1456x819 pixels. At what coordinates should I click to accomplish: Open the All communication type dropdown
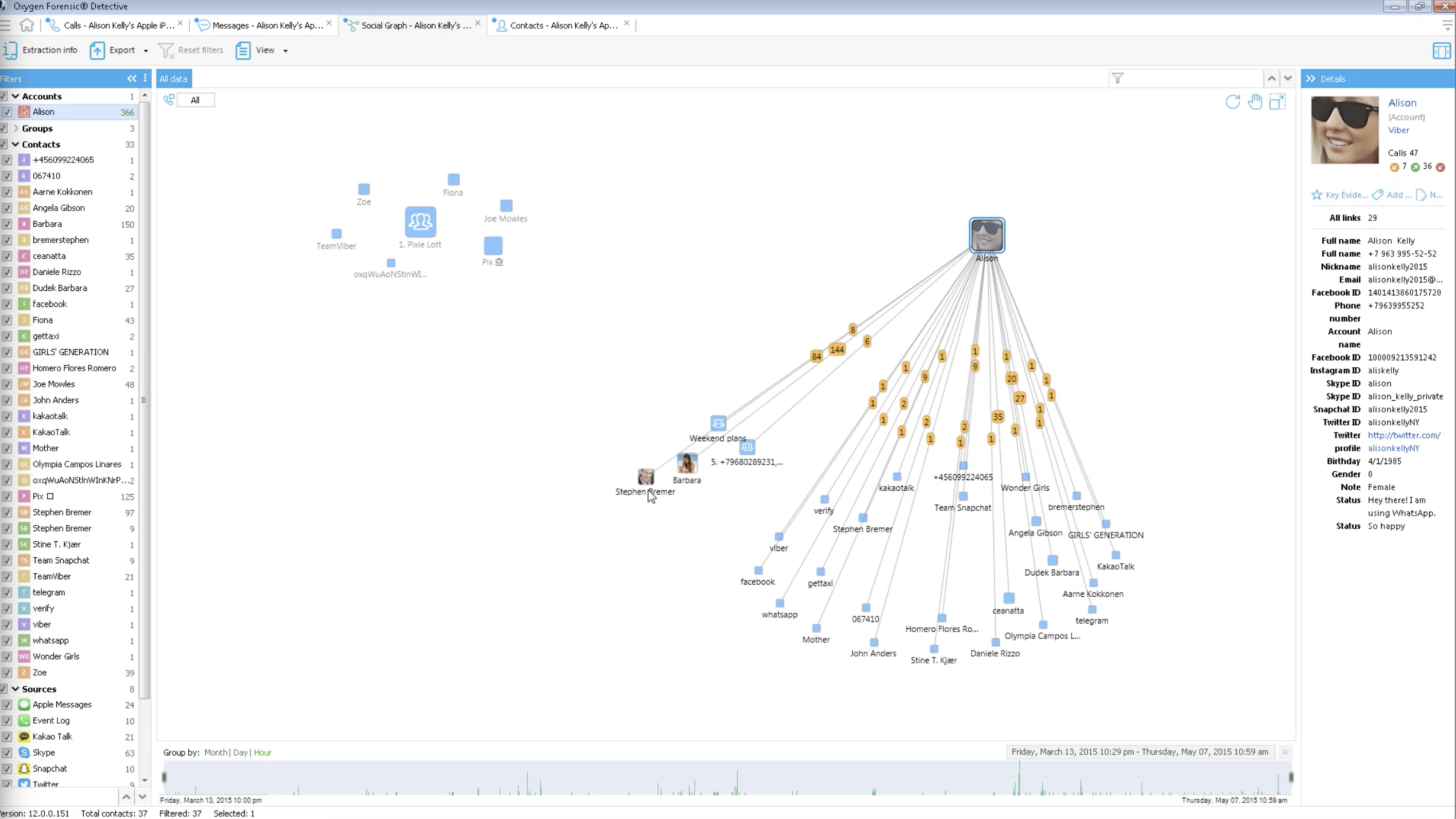[195, 100]
